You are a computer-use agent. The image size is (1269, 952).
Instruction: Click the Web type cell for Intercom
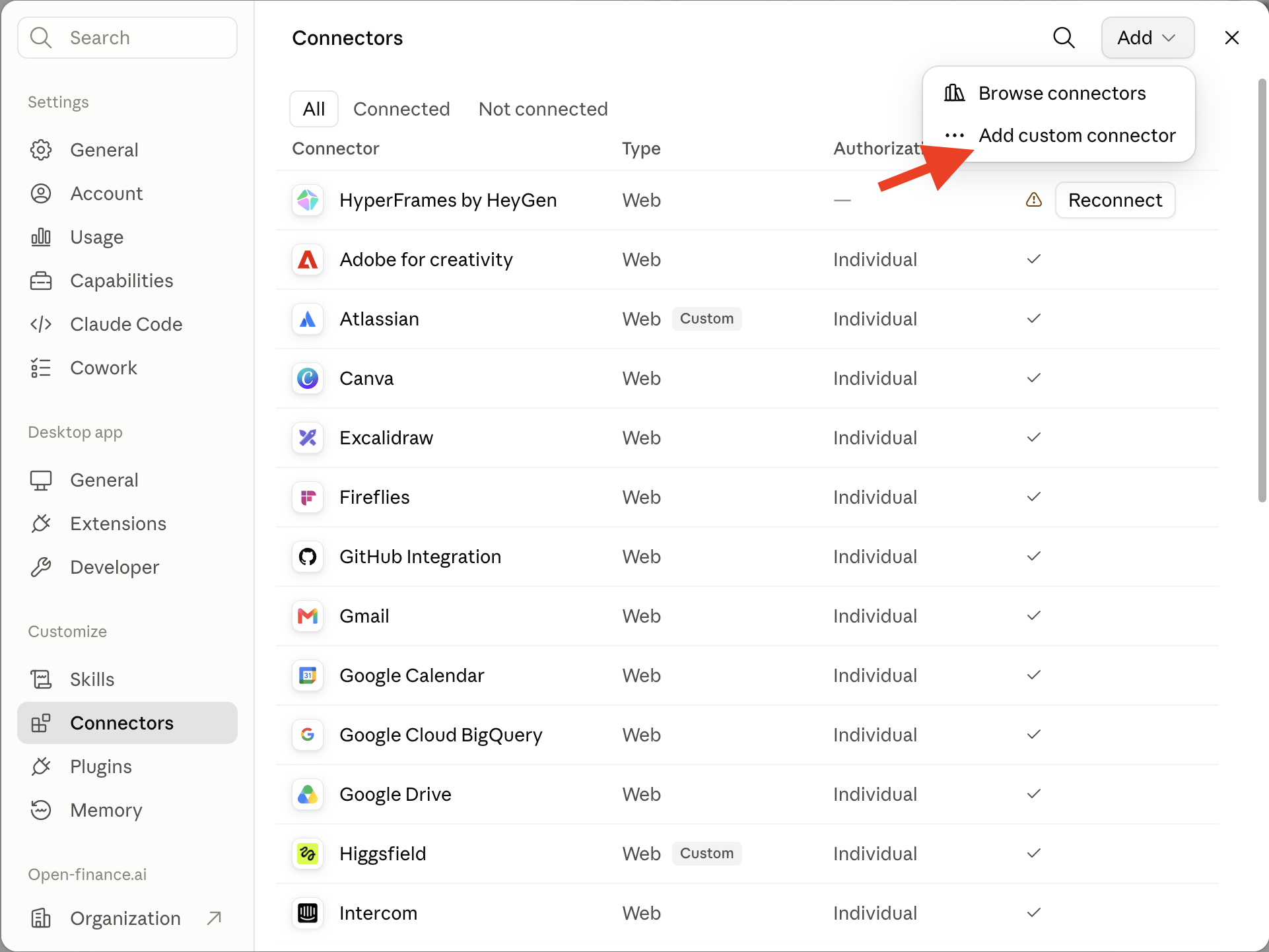641,913
